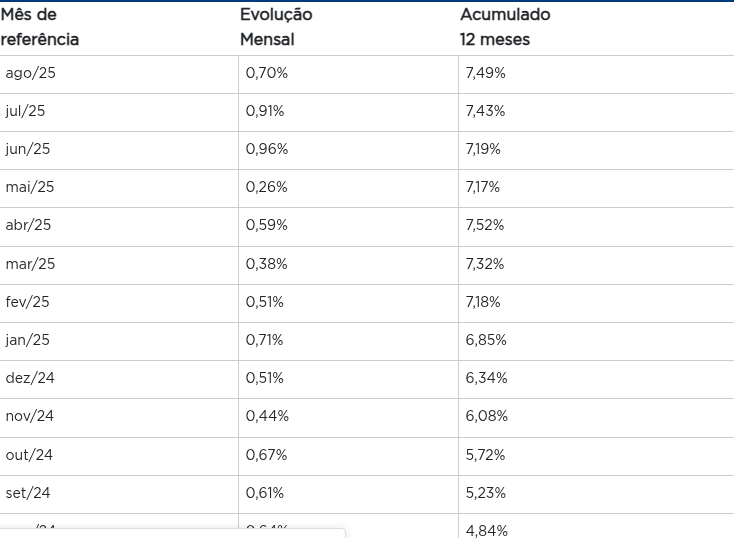Screen dimensions: 734x538
Task: Click the 0,44% monthly value for nov/24
Action: [x=267, y=416]
